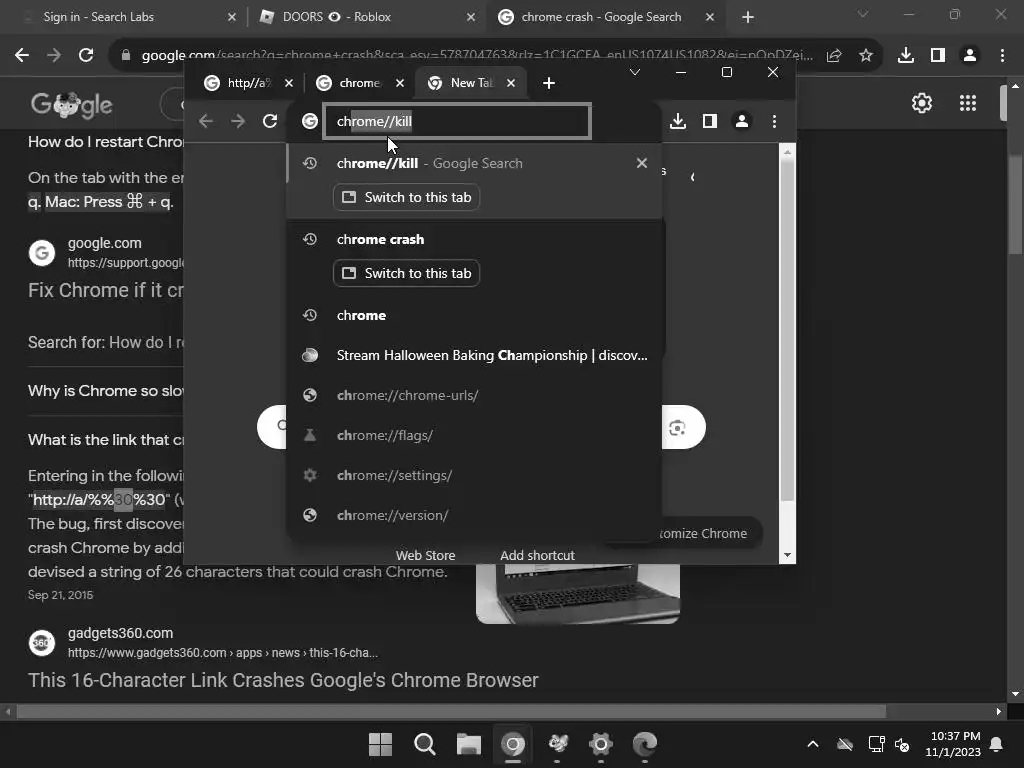Open profile in the back Chrome window
The image size is (1024, 768).
click(x=970, y=56)
